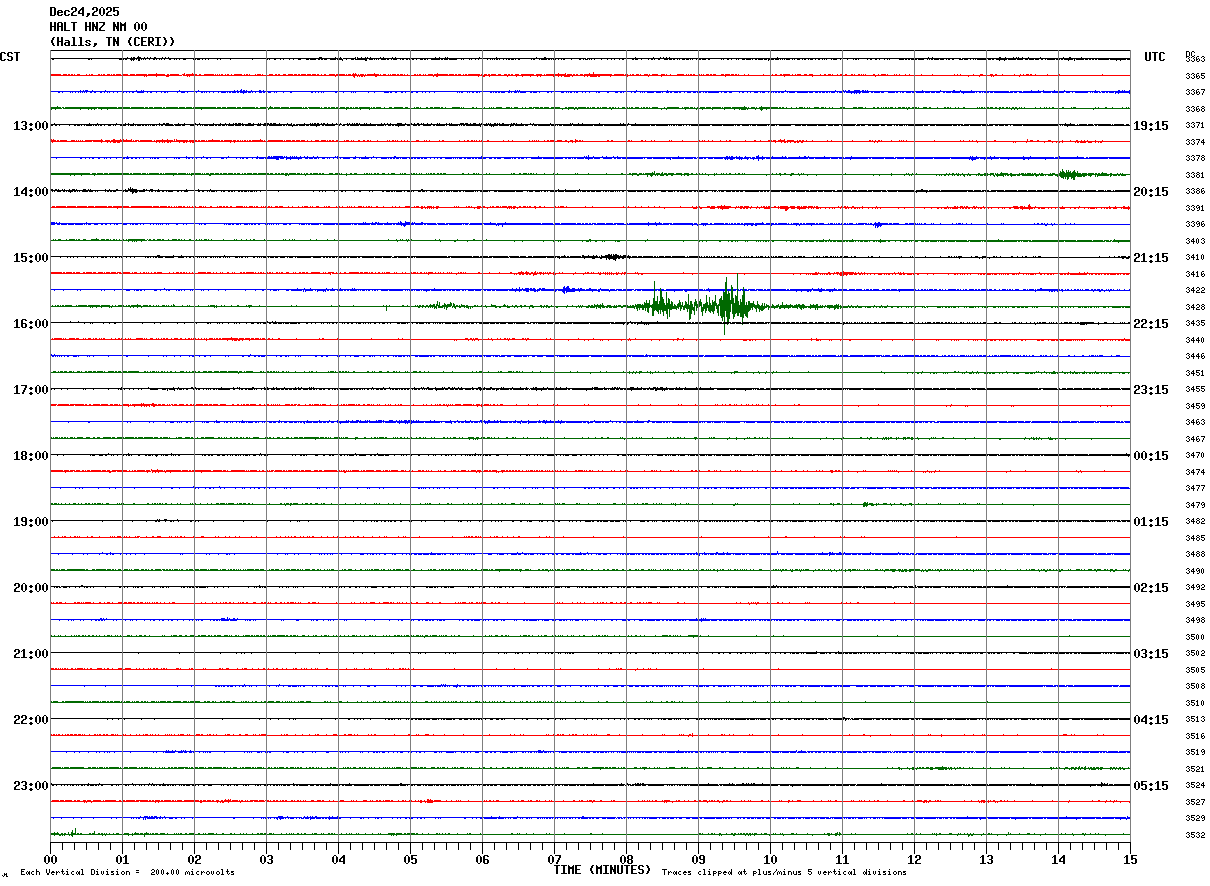Click the CST timezone heading
Image resolution: width=1210 pixels, height=886 pixels.
coord(10,57)
